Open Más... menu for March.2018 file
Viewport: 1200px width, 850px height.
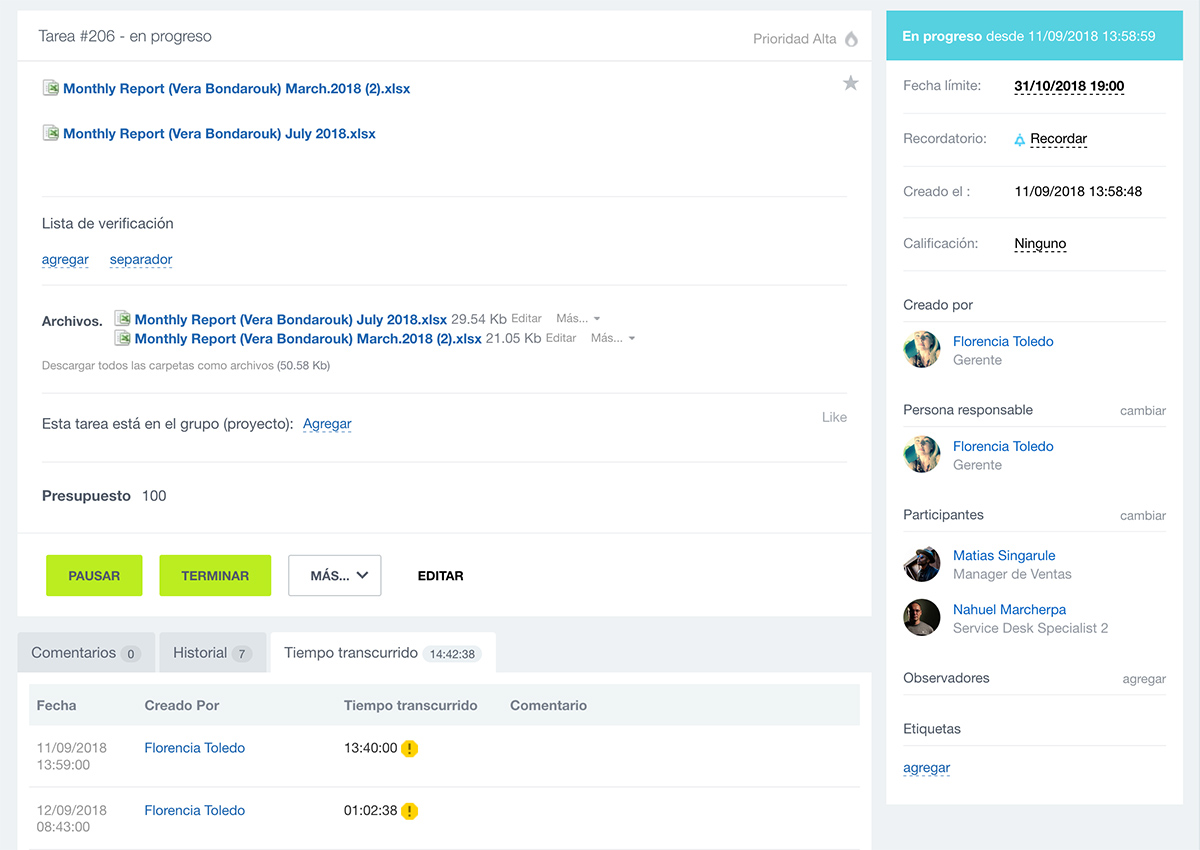point(612,338)
